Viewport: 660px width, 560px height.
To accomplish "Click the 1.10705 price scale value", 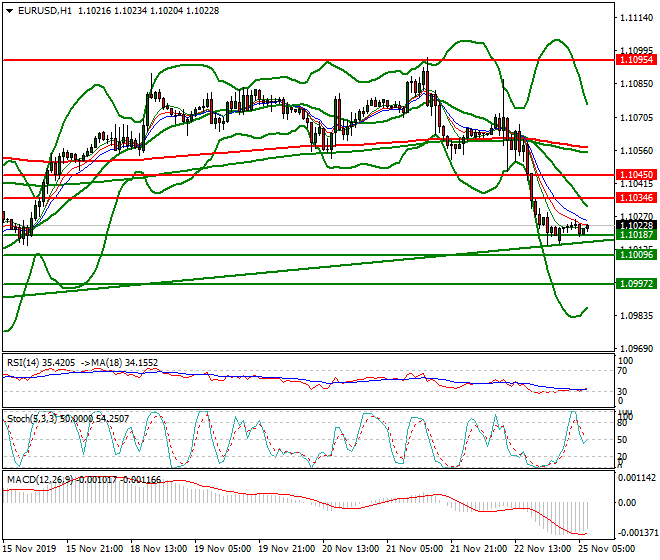I will [637, 117].
